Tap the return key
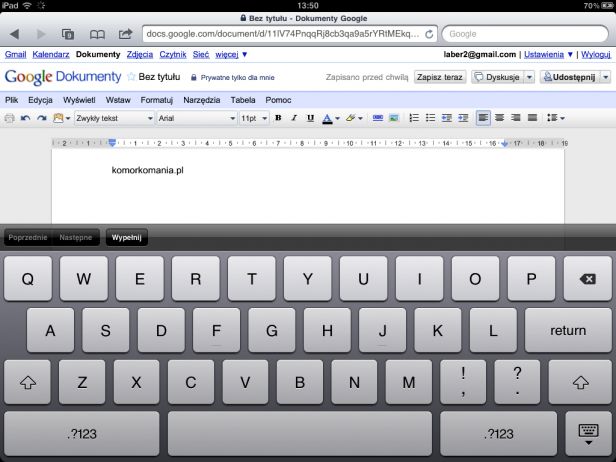This screenshot has width=616, height=462. 568,330
